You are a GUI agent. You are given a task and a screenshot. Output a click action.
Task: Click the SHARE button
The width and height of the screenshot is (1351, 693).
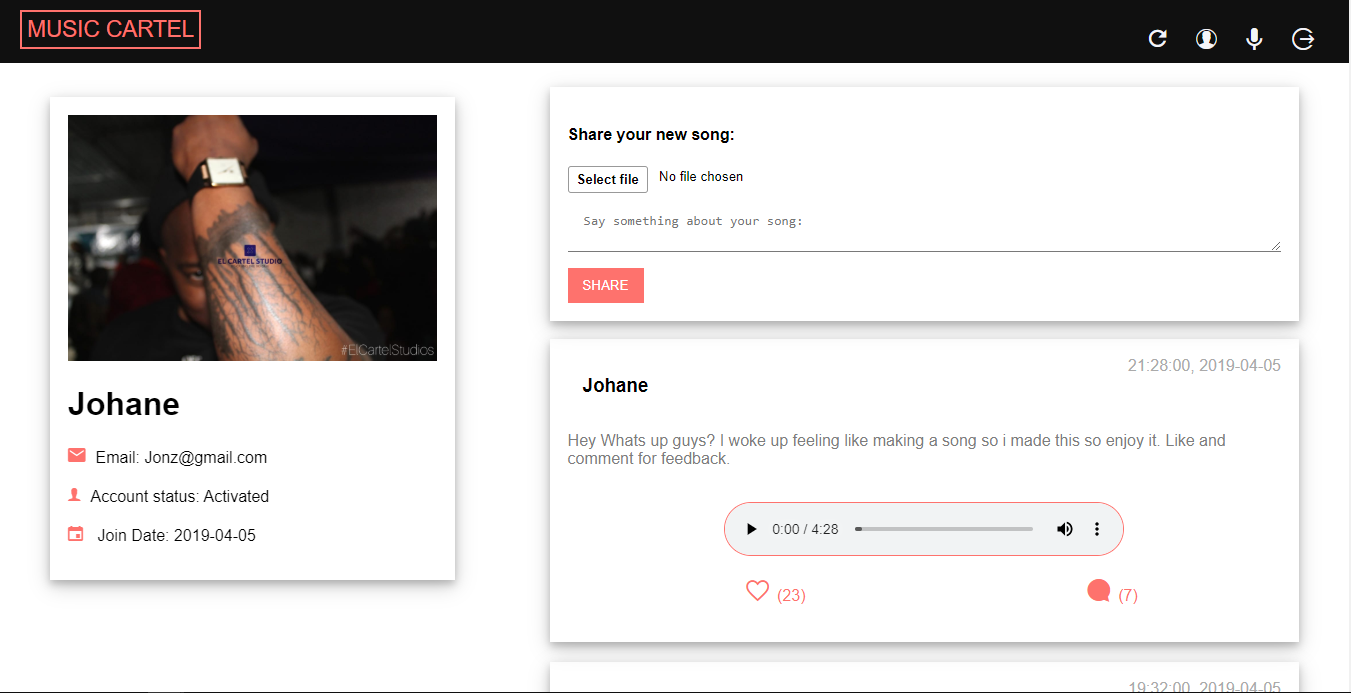606,285
